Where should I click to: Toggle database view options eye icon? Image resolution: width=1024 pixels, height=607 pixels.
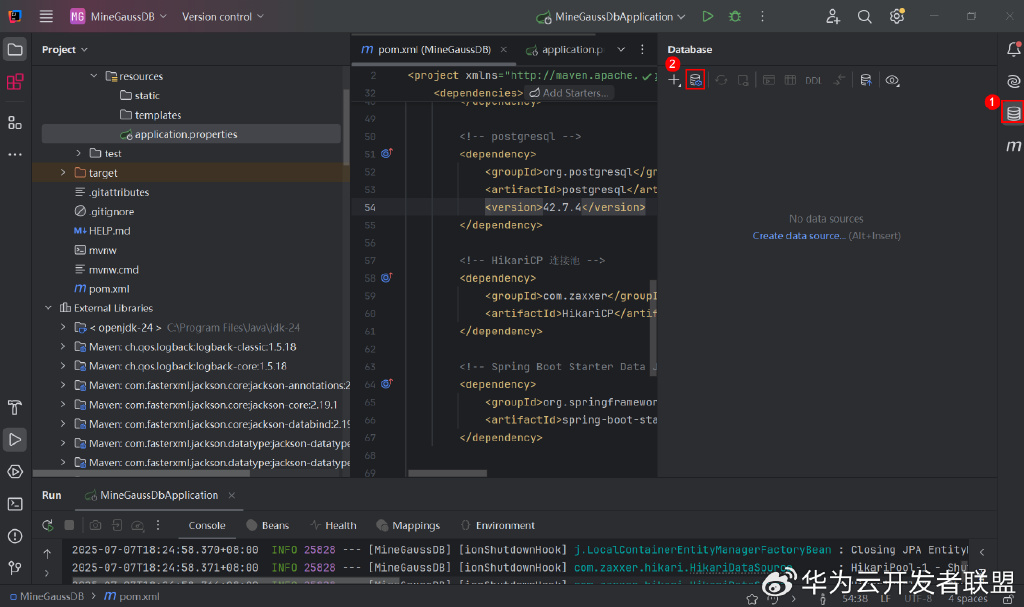pyautogui.click(x=892, y=80)
